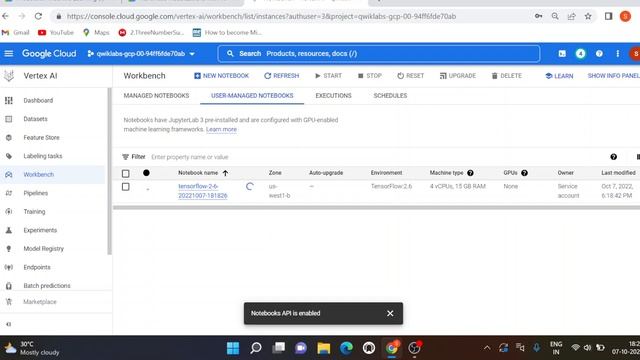Click New Notebook button
This screenshot has height=360, width=640.
point(221,76)
